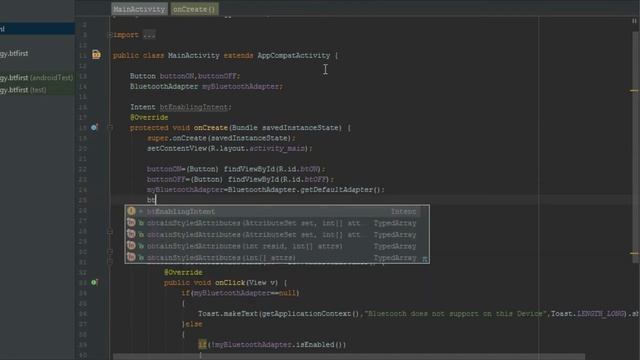The image size is (640, 360).
Task: Click getDefaultAdapter() method call
Action: click(340, 190)
